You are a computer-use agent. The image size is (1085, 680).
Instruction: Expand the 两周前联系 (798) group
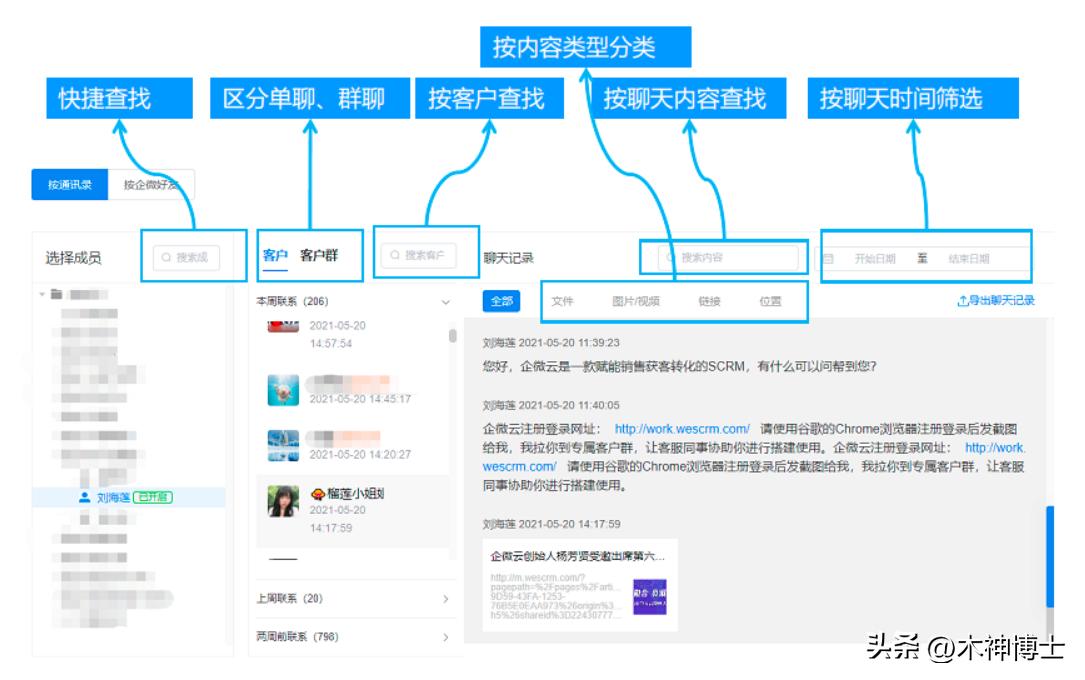(x=448, y=637)
